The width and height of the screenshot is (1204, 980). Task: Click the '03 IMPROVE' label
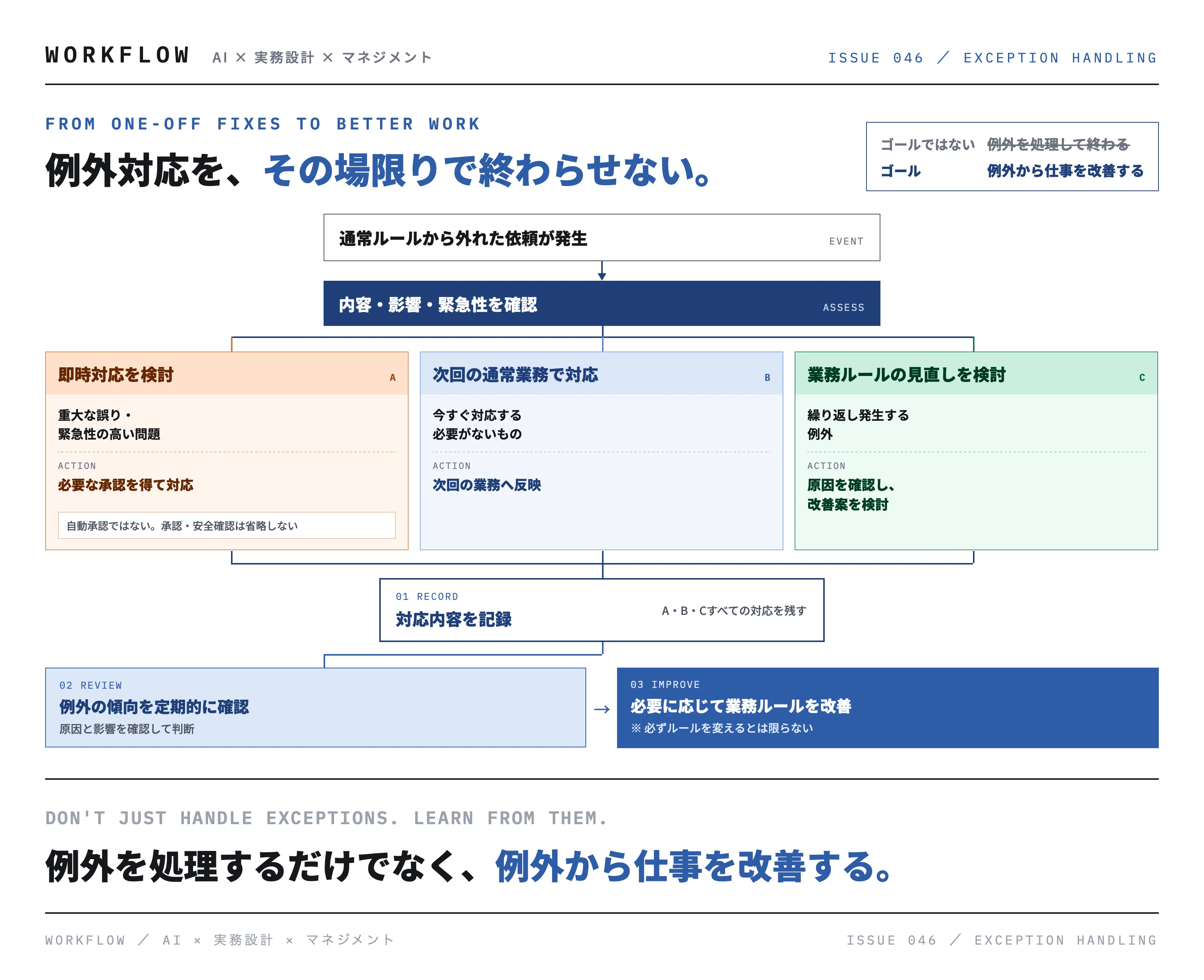point(665,685)
